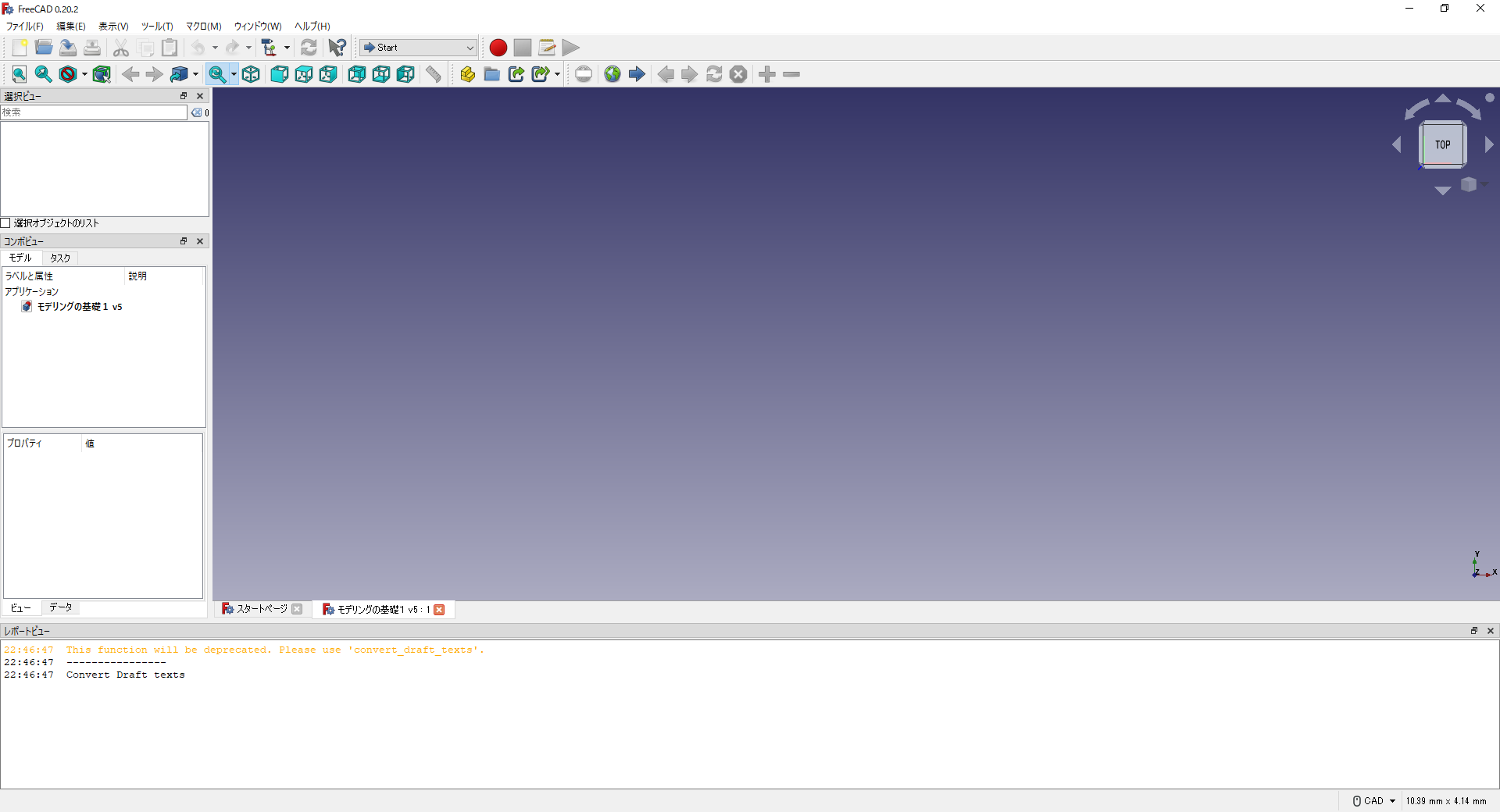Set the rear view cube

[x=357, y=74]
